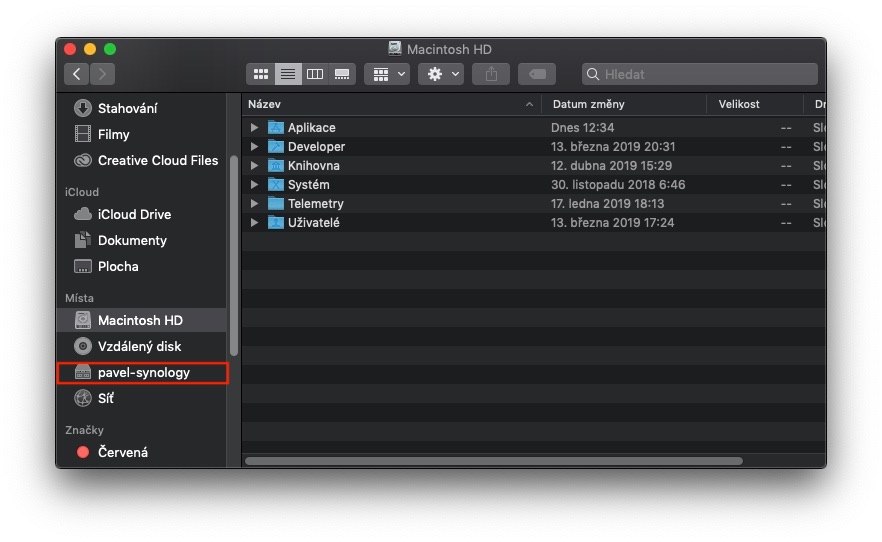This screenshot has width=882, height=542.
Task: Switch to column view in toolbar
Action: click(x=315, y=74)
